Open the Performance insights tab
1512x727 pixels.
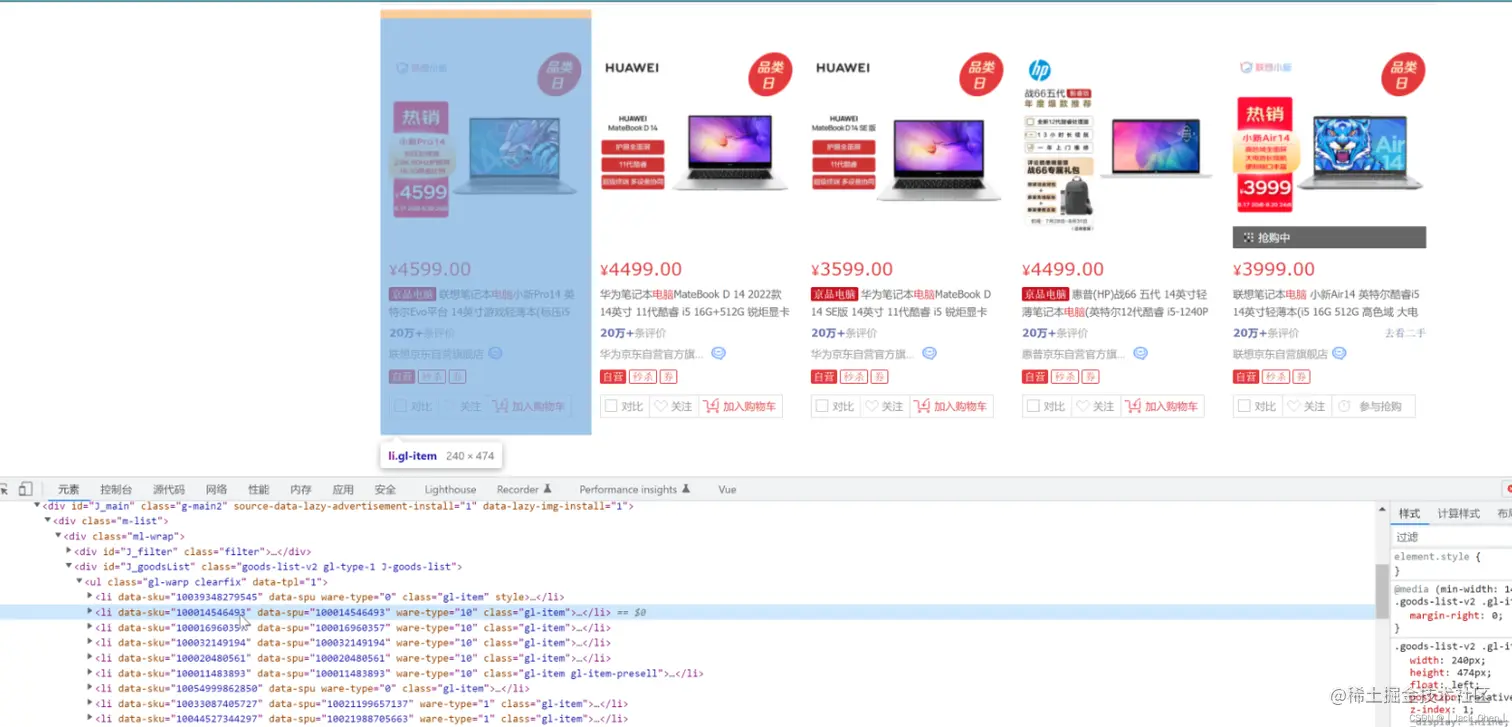pyautogui.click(x=635, y=490)
